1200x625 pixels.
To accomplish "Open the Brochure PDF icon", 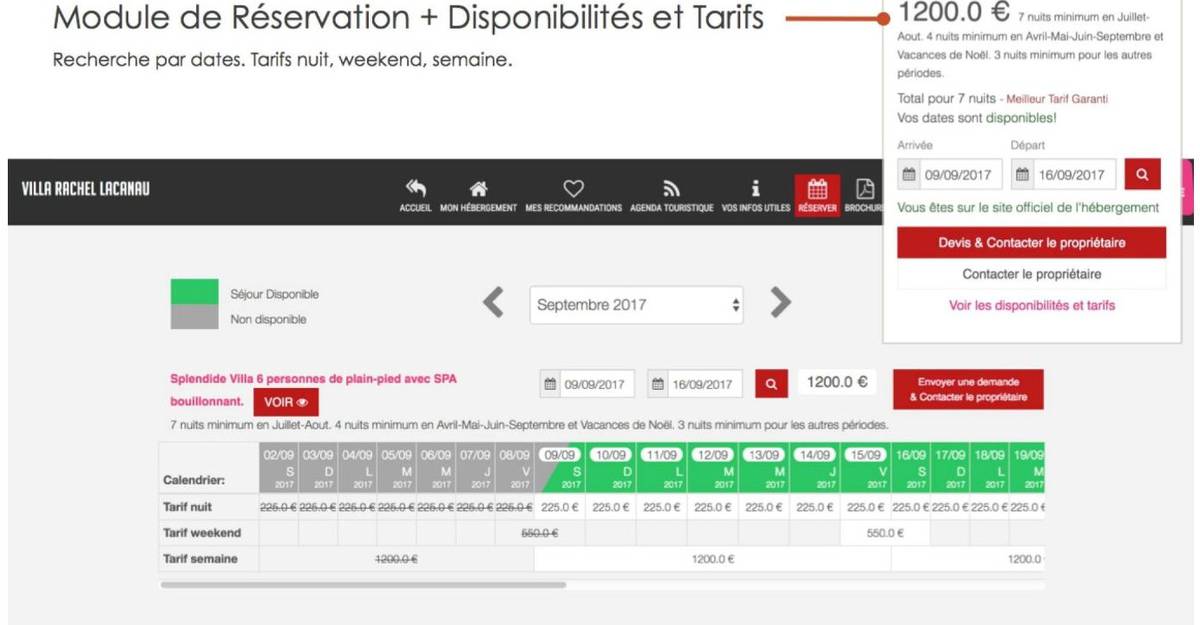I will coord(866,189).
